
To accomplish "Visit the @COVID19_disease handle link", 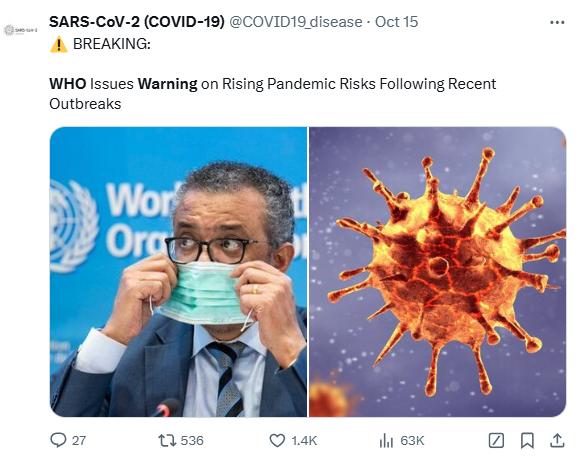I will click(x=296, y=22).
